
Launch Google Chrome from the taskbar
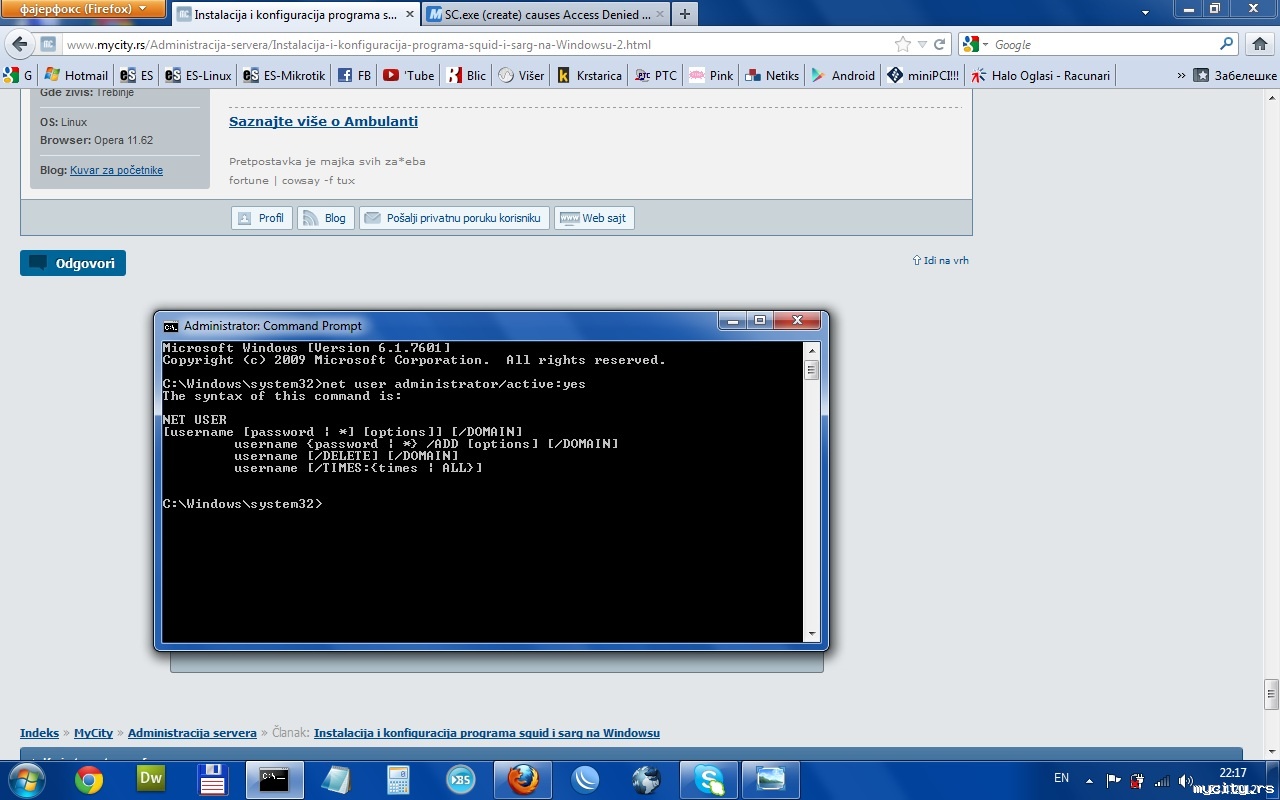click(89, 780)
